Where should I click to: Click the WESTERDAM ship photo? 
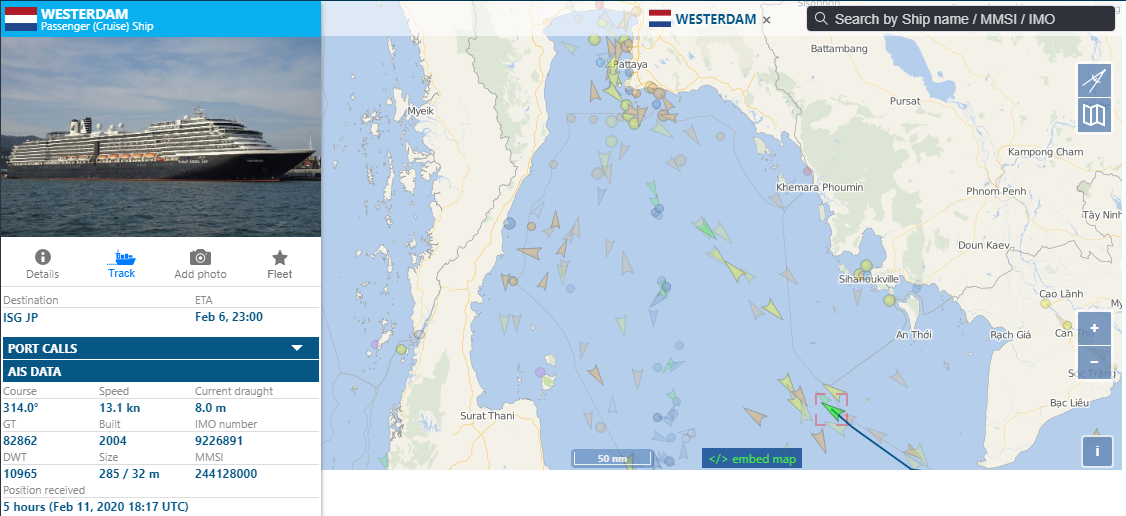[x=161, y=136]
